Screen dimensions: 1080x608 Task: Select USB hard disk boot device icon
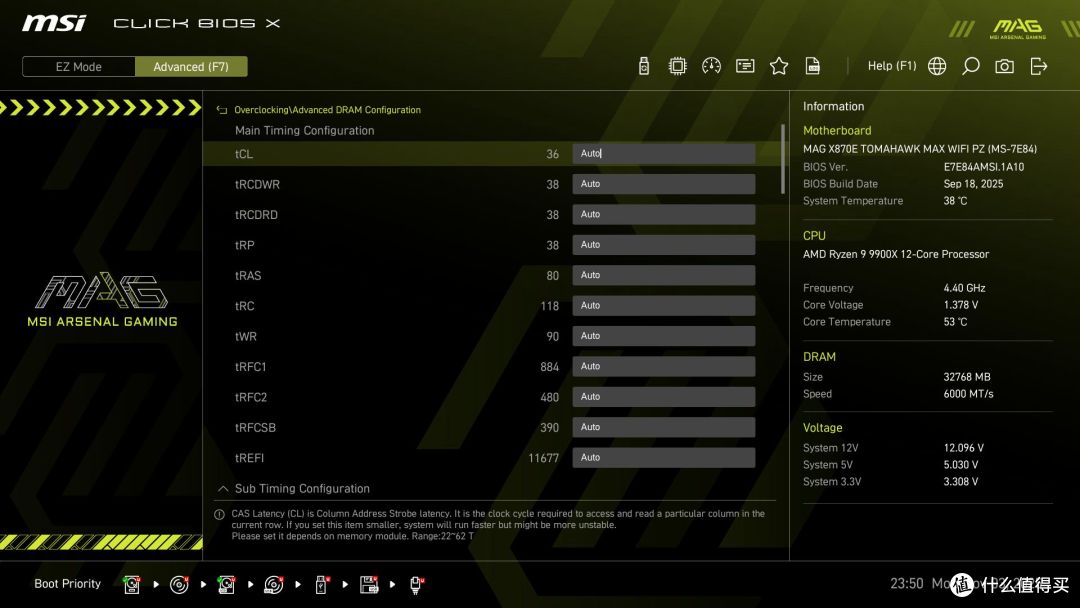(226, 585)
